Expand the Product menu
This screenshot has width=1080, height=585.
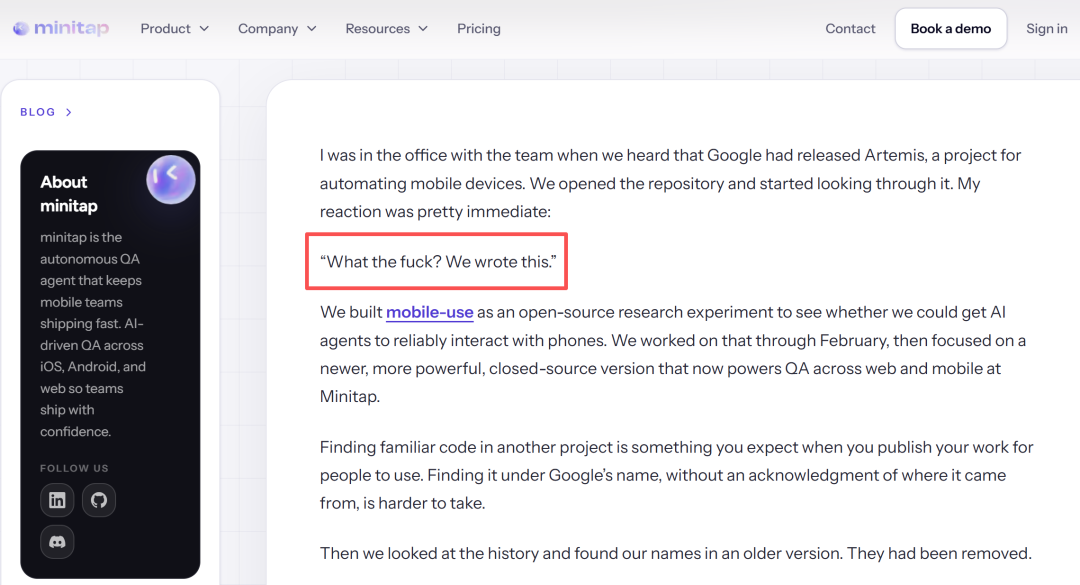174,28
